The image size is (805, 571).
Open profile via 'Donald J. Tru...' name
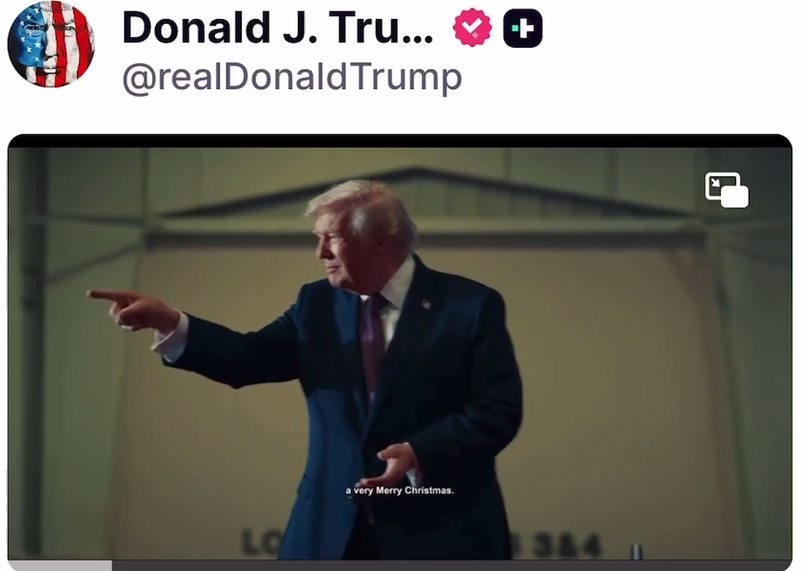278,28
